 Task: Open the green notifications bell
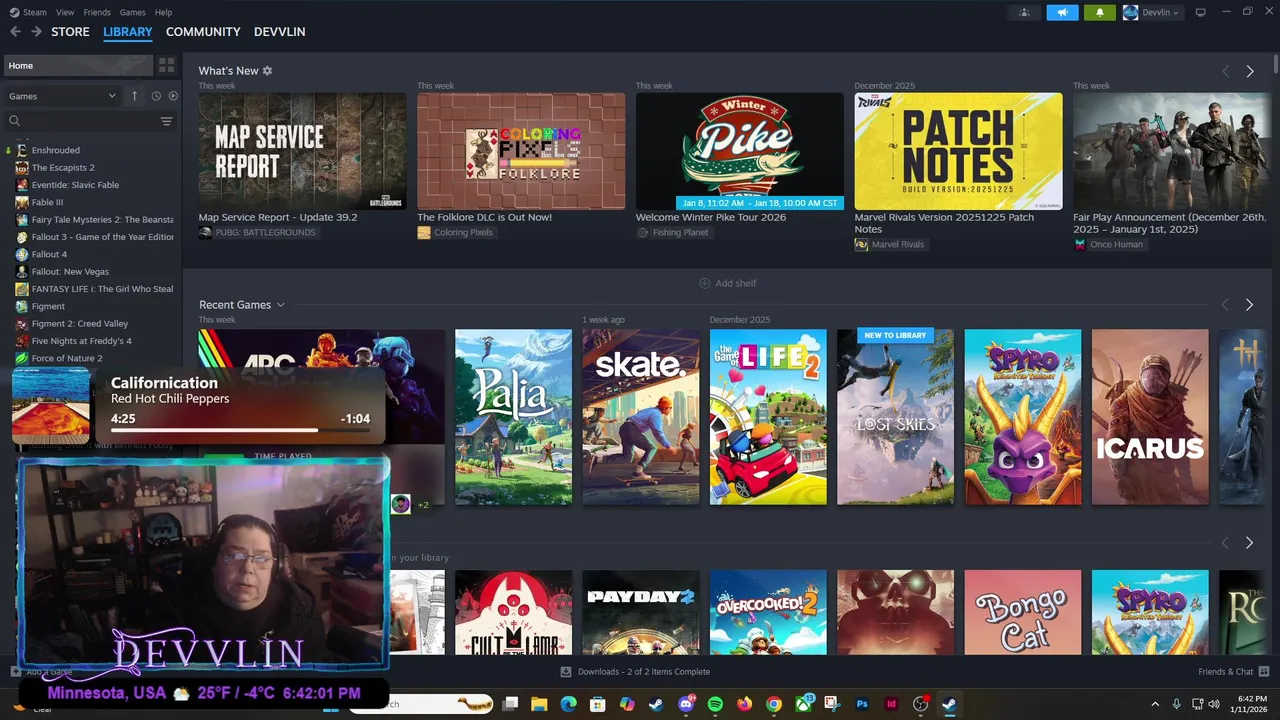coord(1099,12)
